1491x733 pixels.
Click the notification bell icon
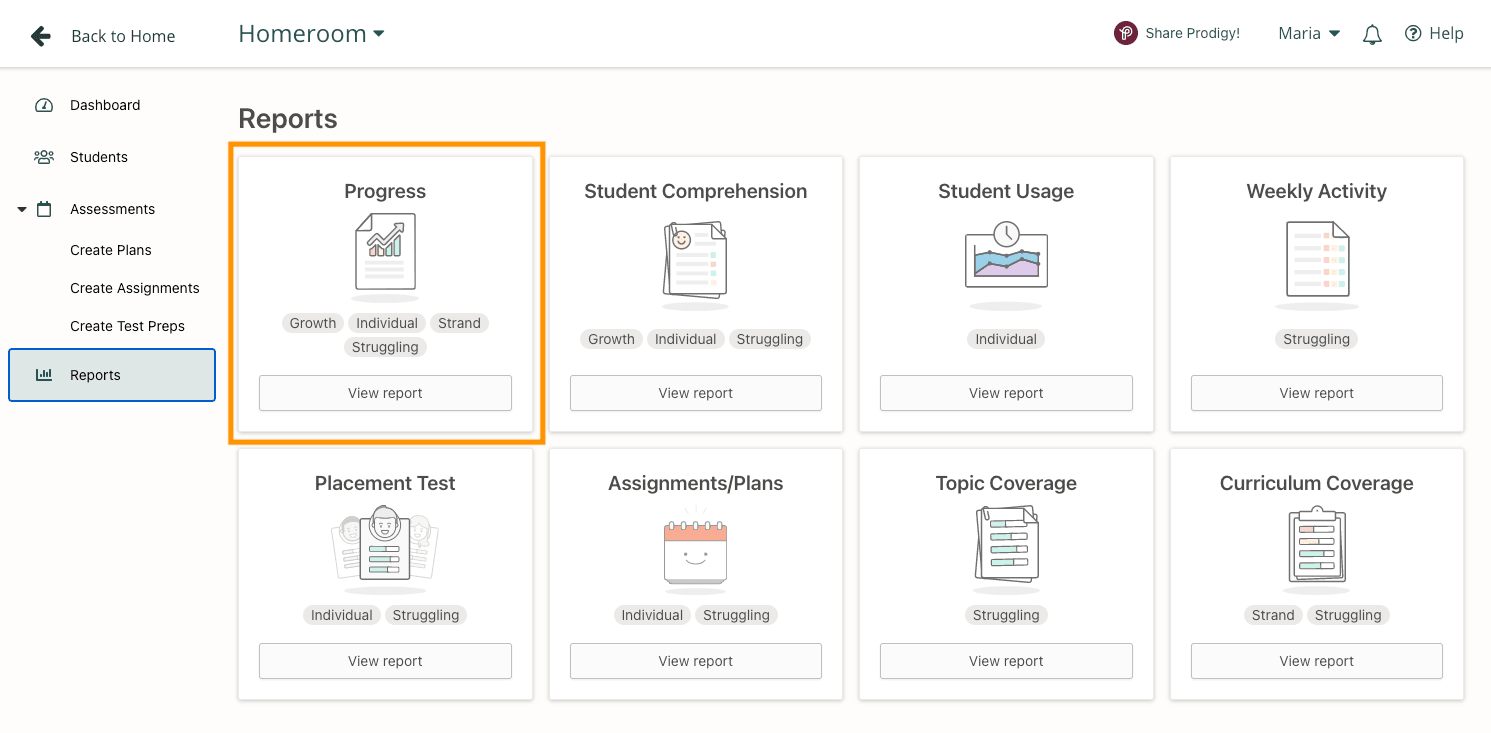pyautogui.click(x=1372, y=33)
